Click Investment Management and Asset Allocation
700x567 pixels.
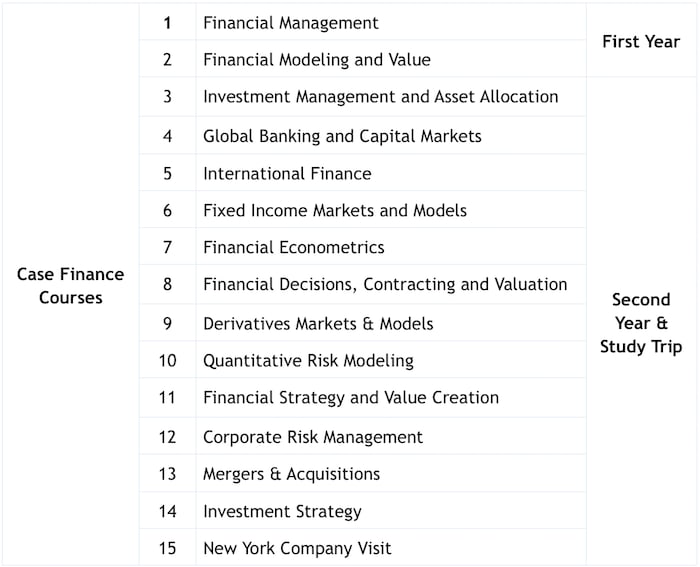(380, 97)
